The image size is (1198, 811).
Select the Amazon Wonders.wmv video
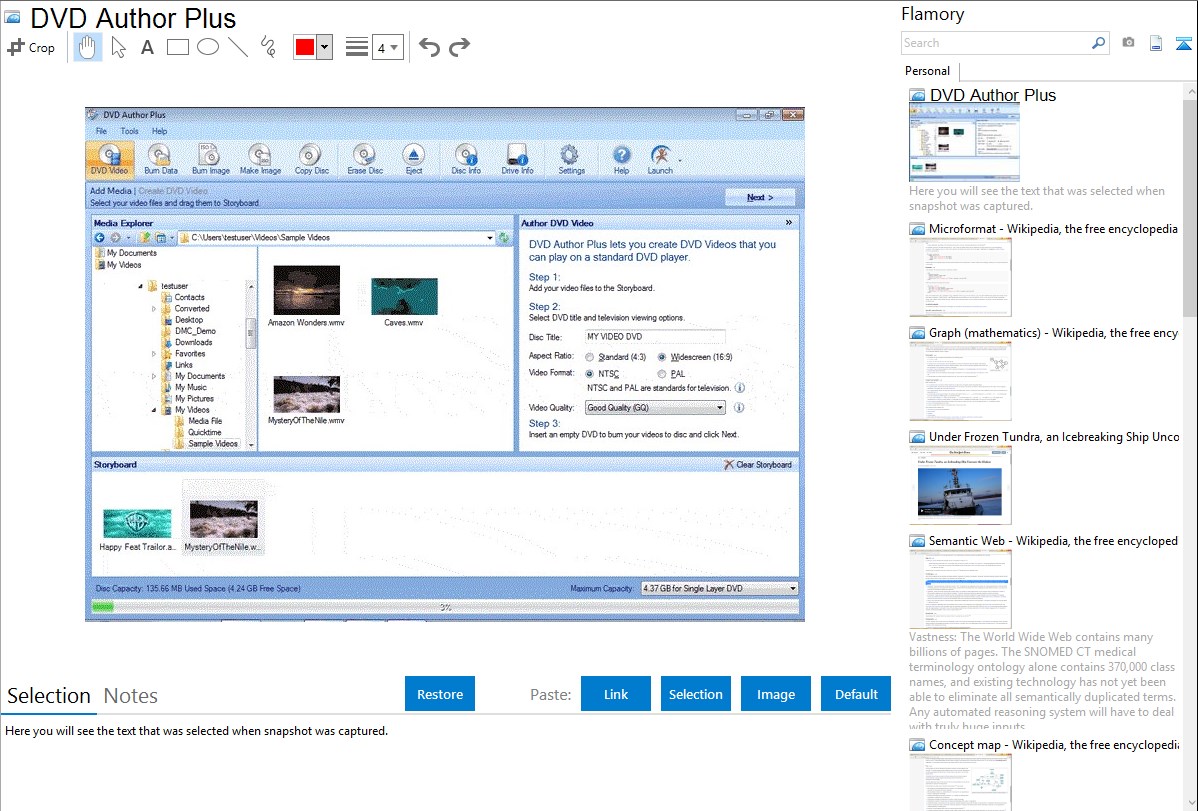tap(306, 296)
